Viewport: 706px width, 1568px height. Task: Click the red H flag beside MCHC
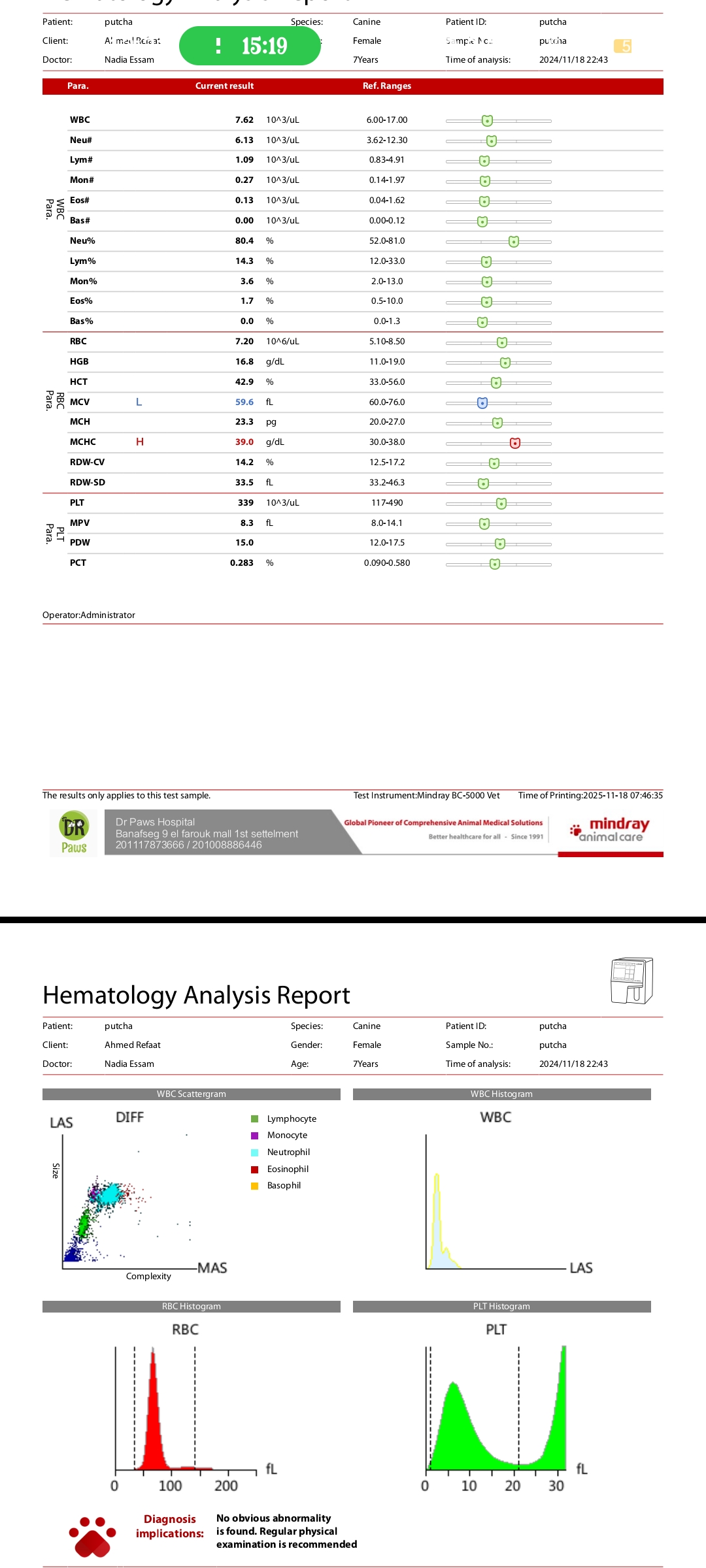[140, 442]
